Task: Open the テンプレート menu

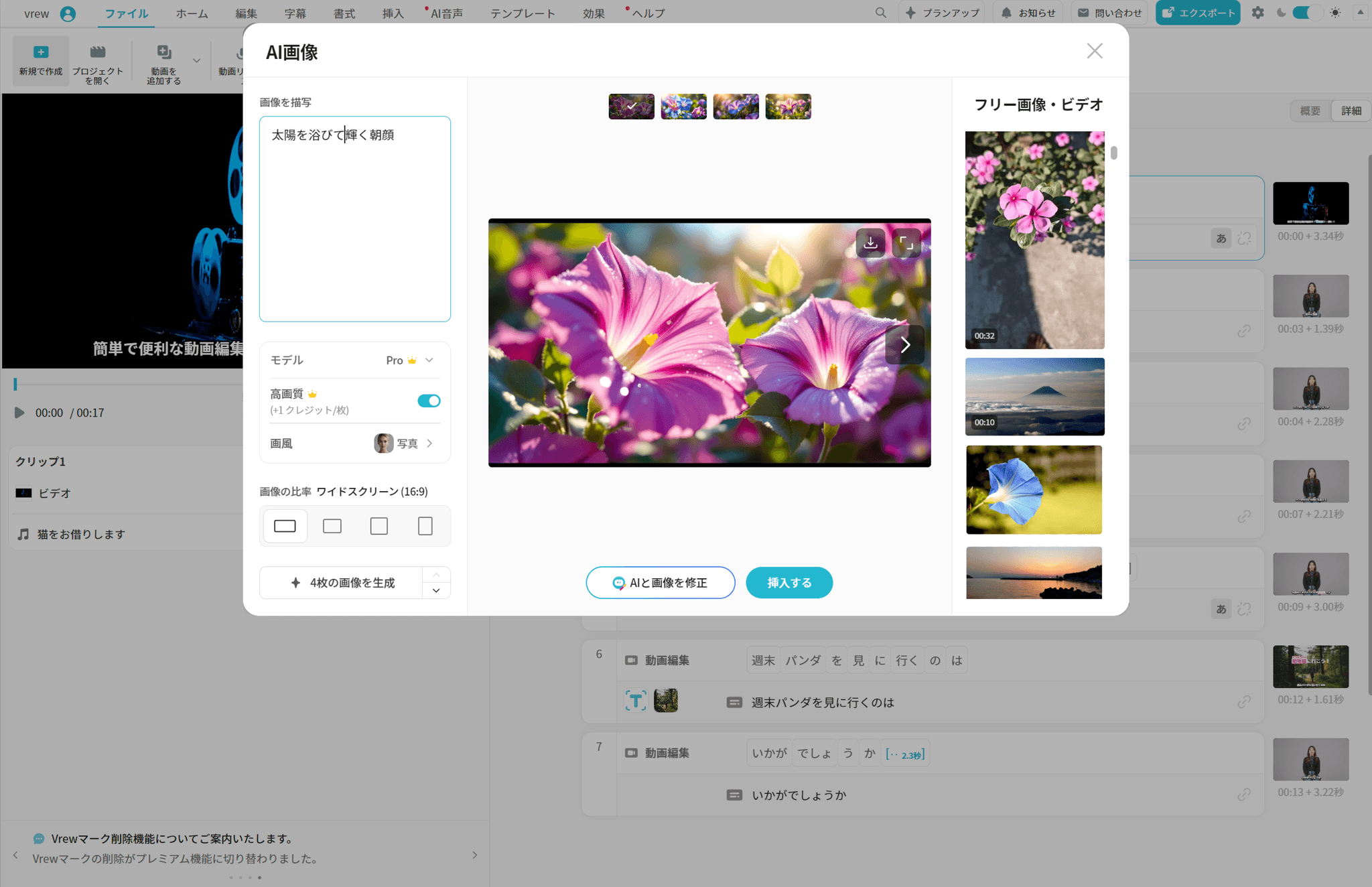Action: (523, 13)
